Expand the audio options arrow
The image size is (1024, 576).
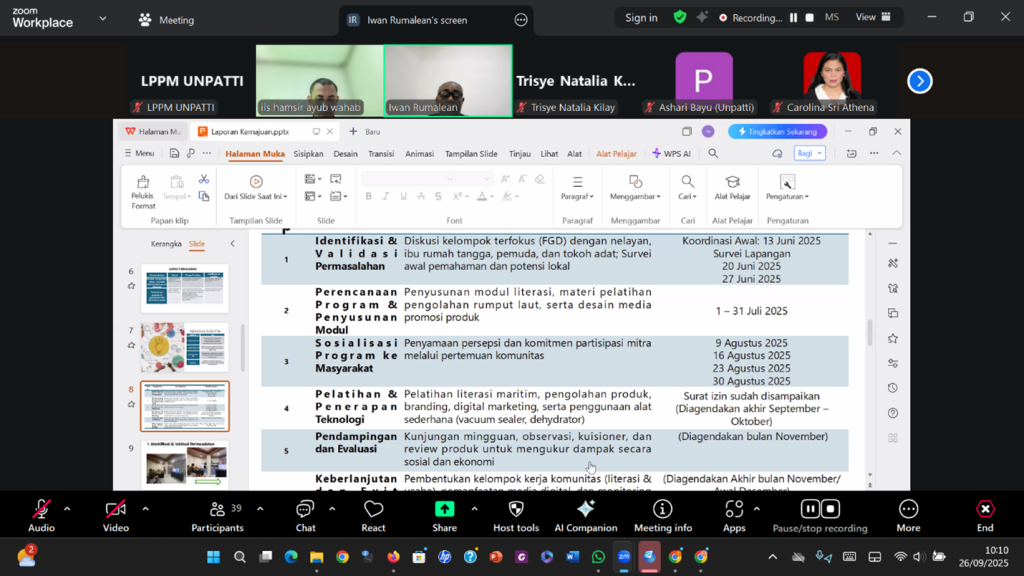point(67,508)
